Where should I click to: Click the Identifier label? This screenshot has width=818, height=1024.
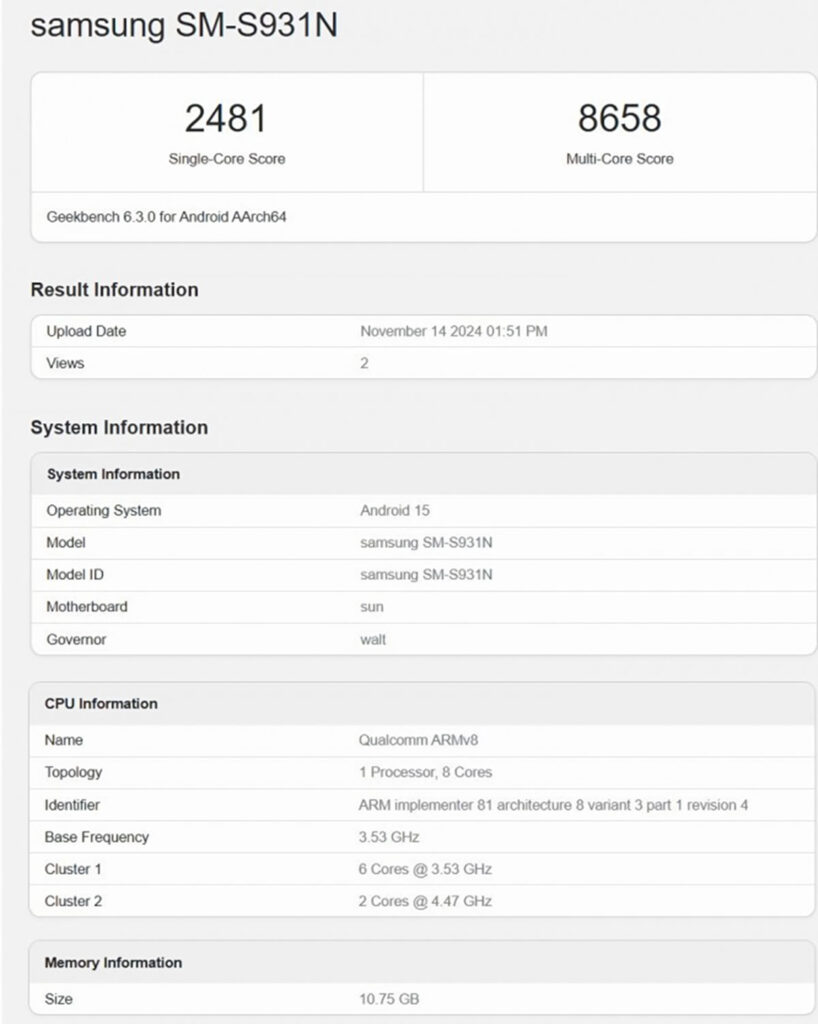pos(72,805)
